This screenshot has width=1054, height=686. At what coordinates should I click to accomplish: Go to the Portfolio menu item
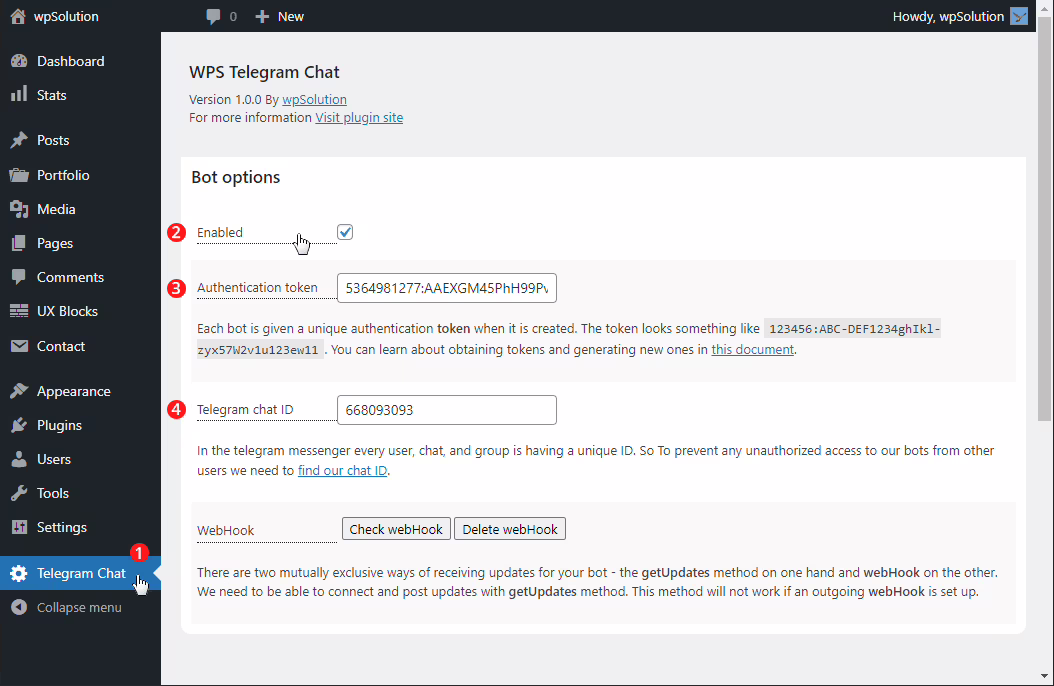point(63,175)
